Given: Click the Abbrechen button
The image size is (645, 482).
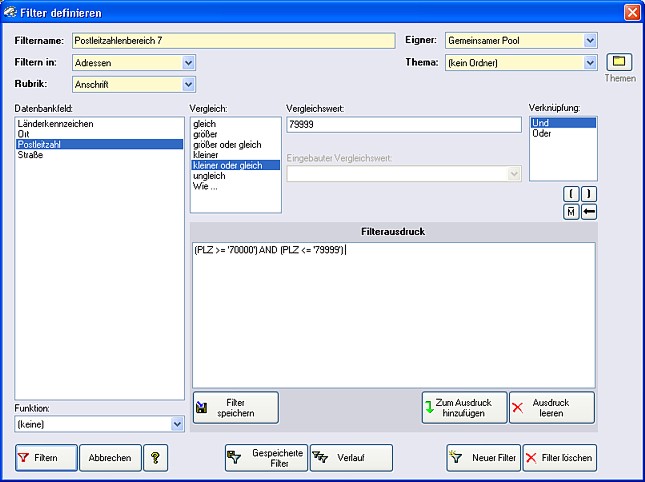Looking at the screenshot, I should pos(110,458).
